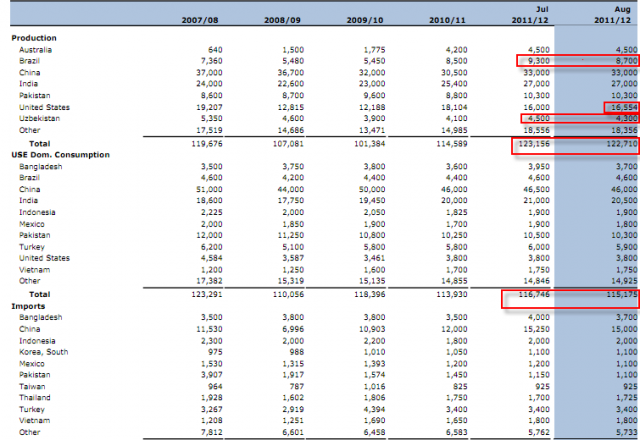Select Bangladesh consumption value 3,950

tap(539, 167)
